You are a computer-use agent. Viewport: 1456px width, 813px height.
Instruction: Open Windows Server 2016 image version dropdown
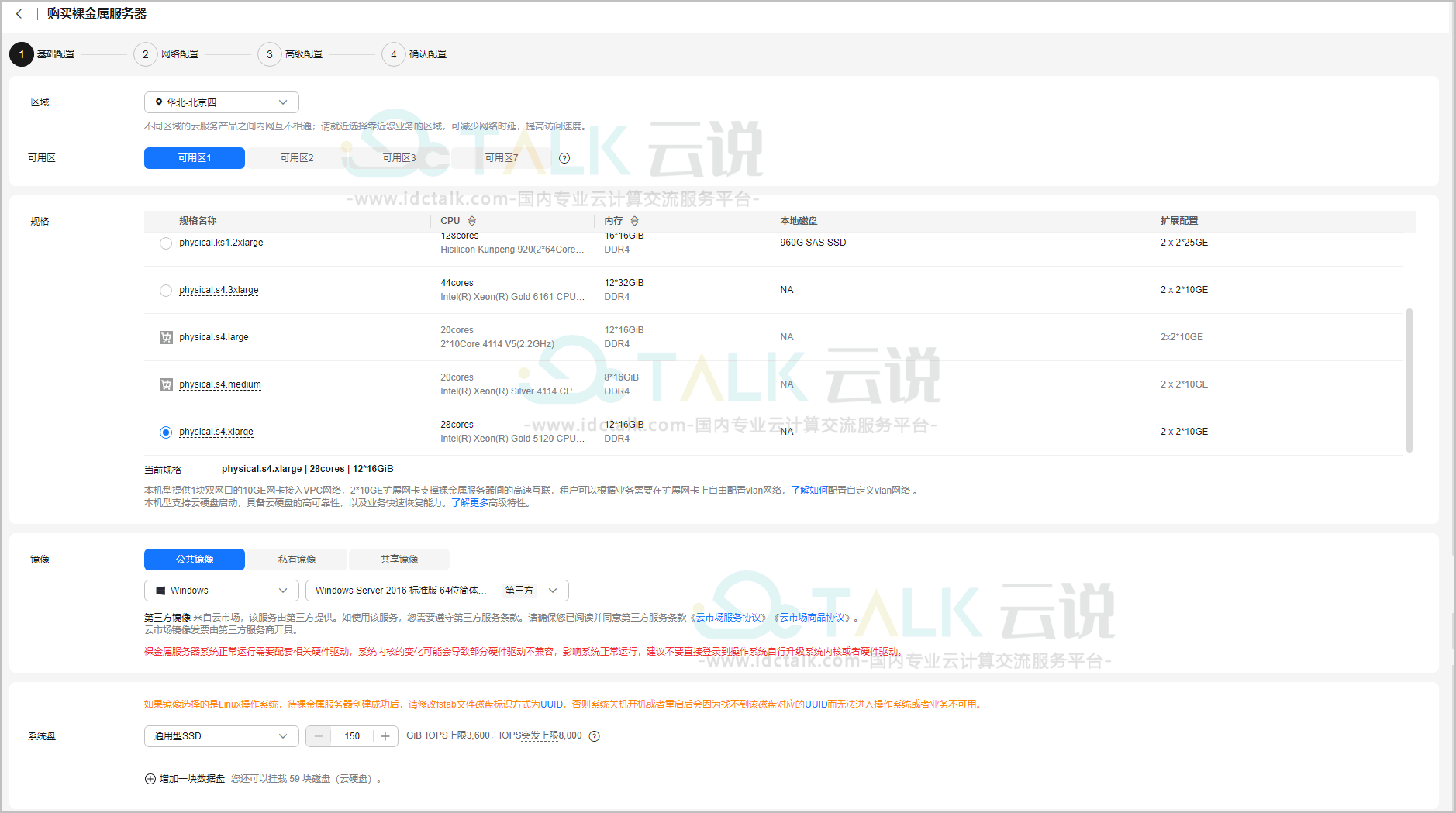click(437, 591)
